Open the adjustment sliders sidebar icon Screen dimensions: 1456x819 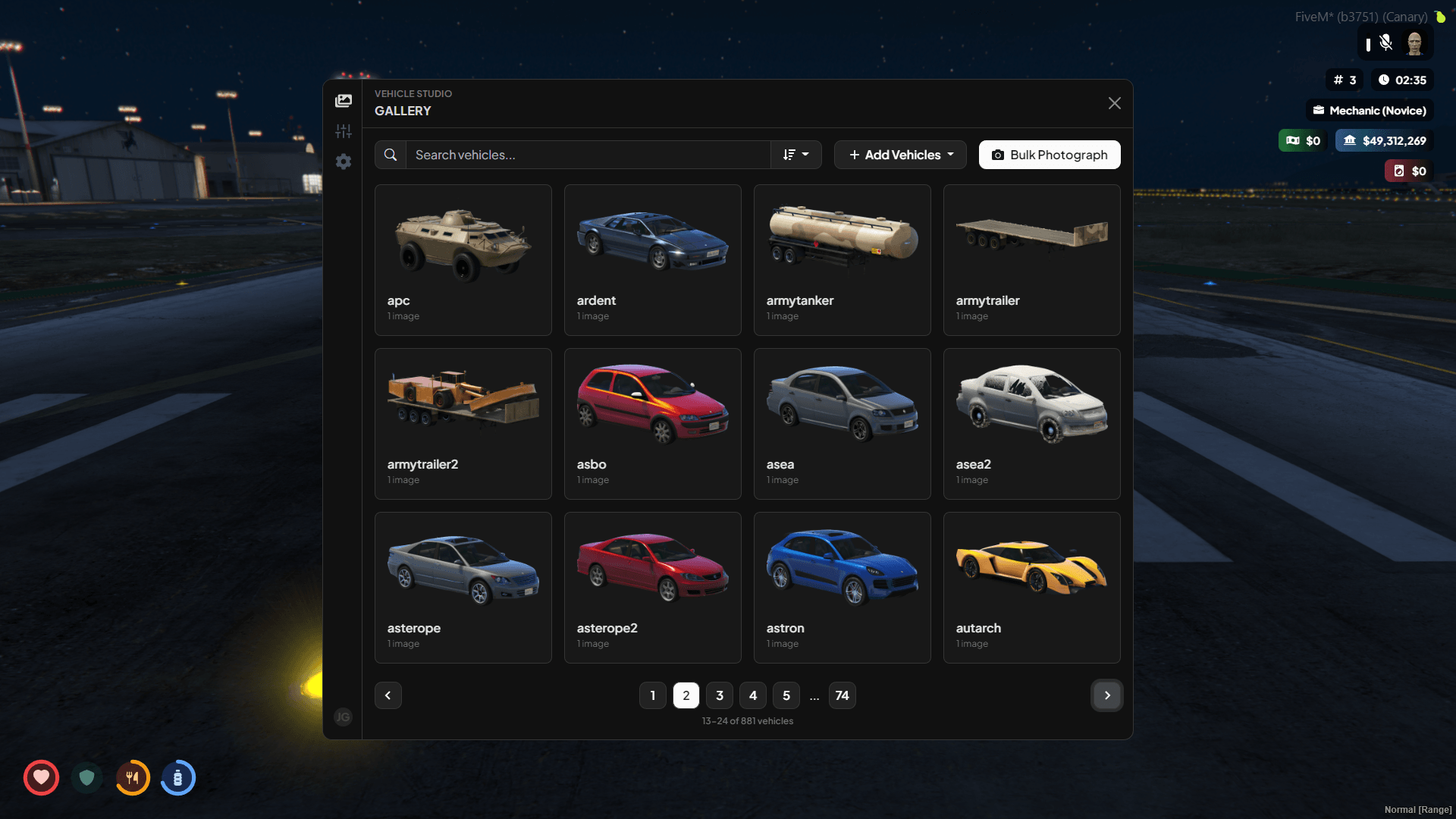(x=344, y=131)
